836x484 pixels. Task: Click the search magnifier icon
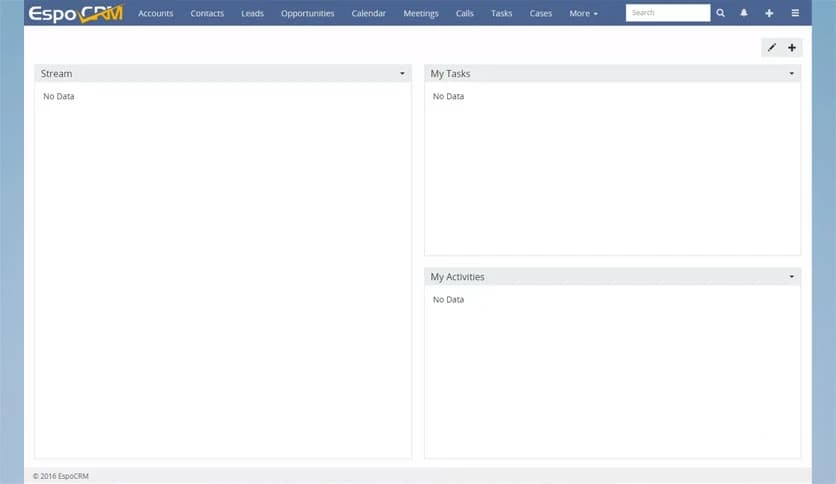point(720,13)
